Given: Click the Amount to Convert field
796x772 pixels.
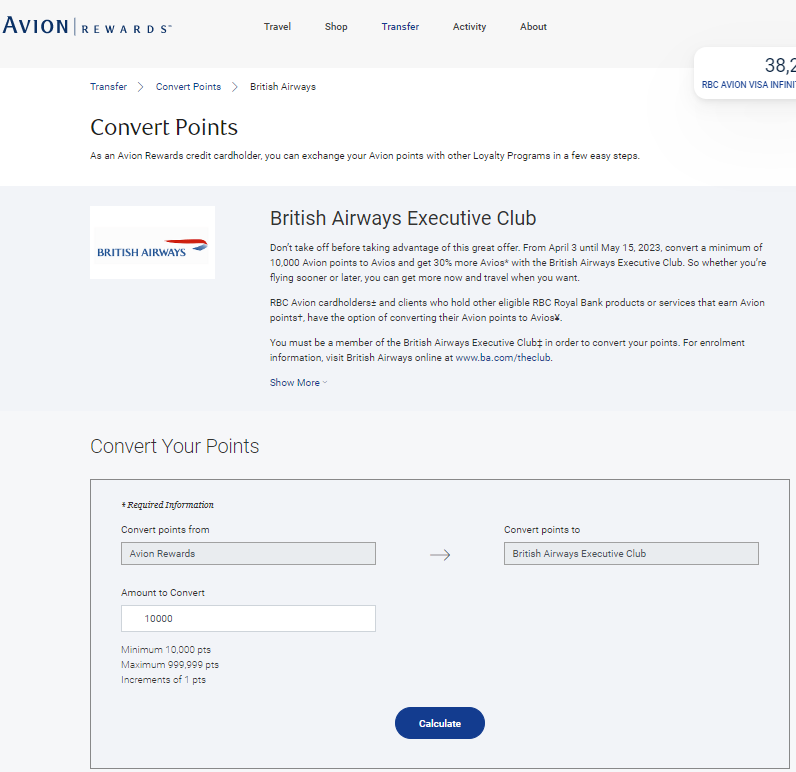Looking at the screenshot, I should pyautogui.click(x=248, y=618).
